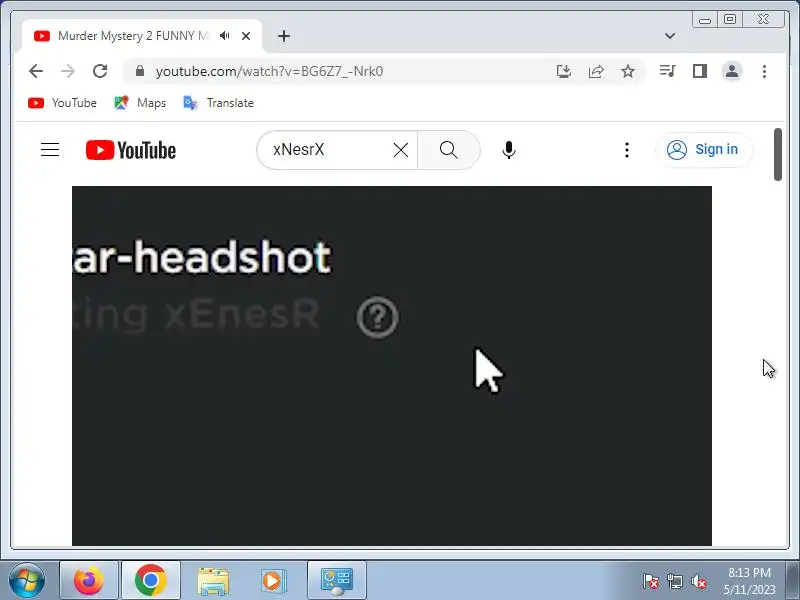Click Show desktop at the taskbar edge
Viewport: 800px width, 600px height.
coord(793,581)
